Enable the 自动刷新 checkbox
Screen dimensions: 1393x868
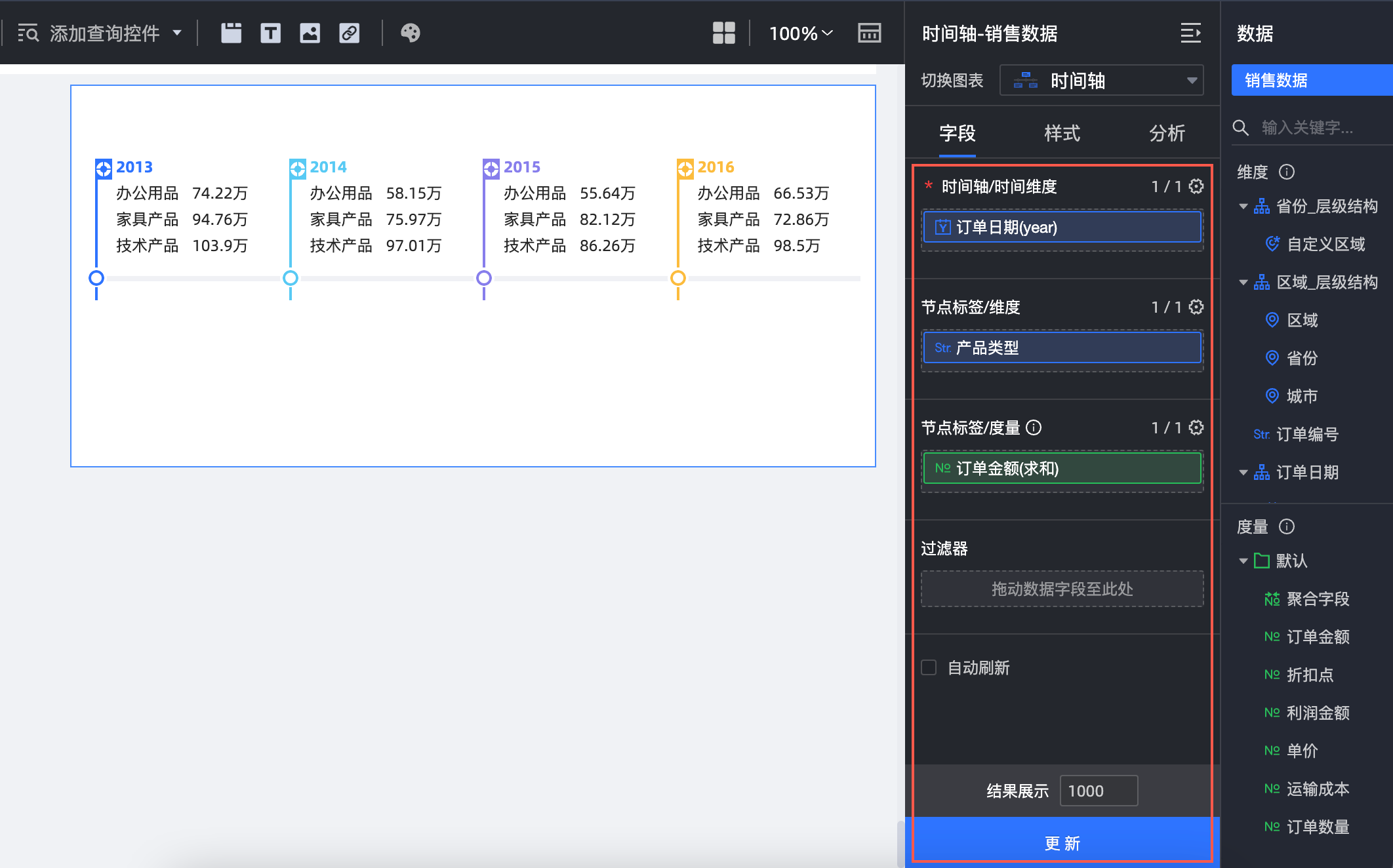click(x=929, y=667)
